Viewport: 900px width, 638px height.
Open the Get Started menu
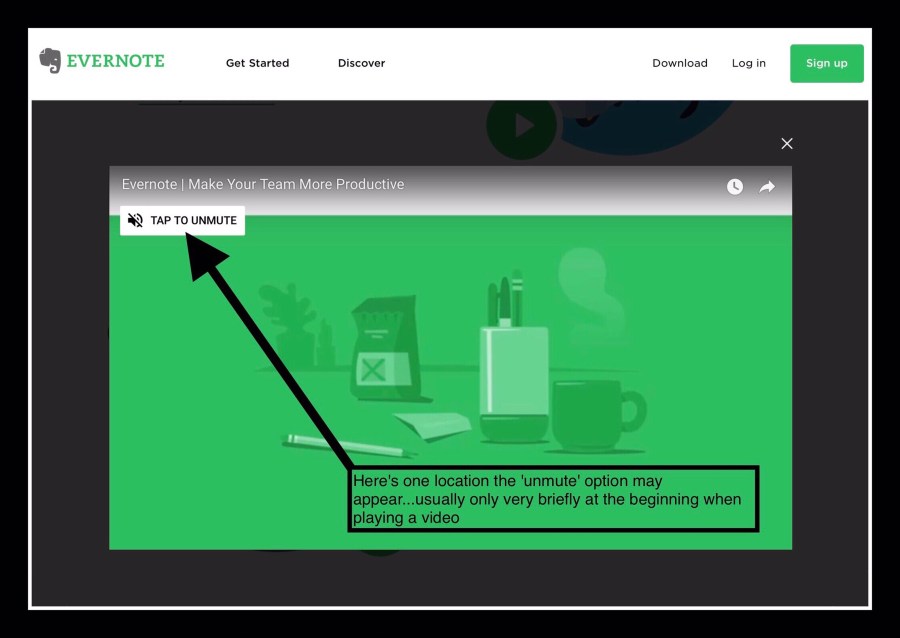(257, 63)
